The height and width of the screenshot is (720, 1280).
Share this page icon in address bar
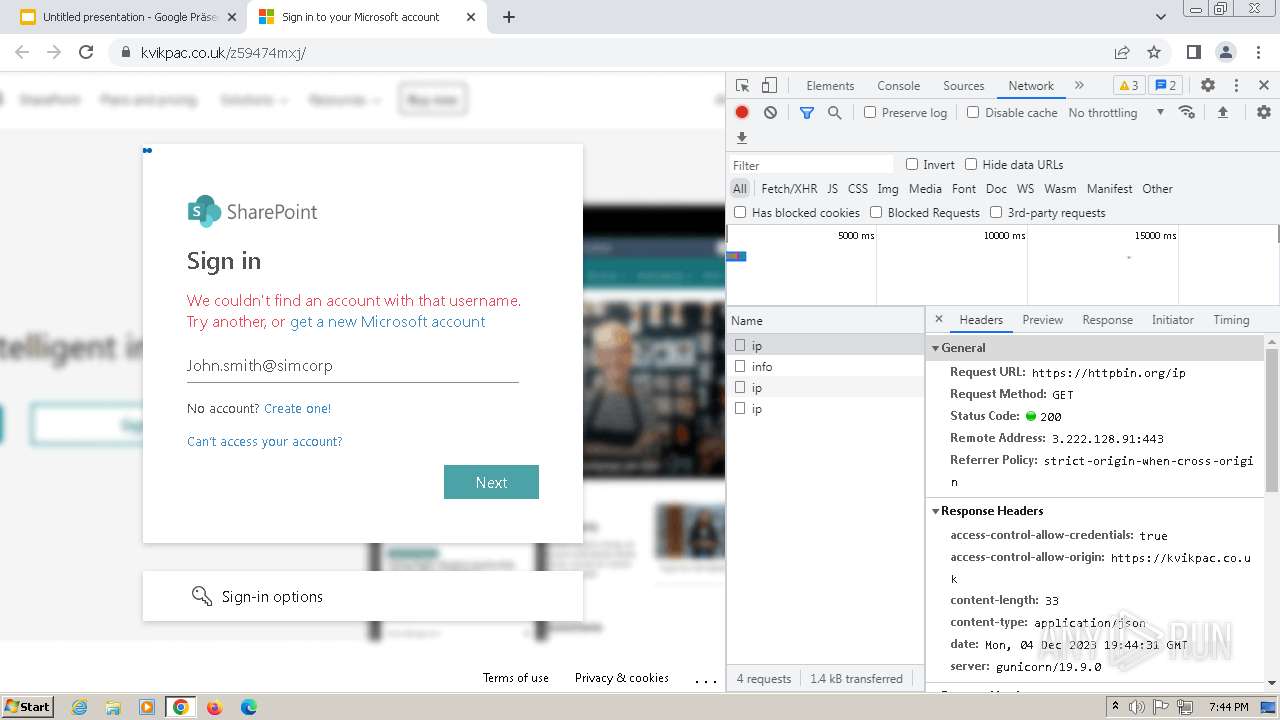pos(1122,52)
